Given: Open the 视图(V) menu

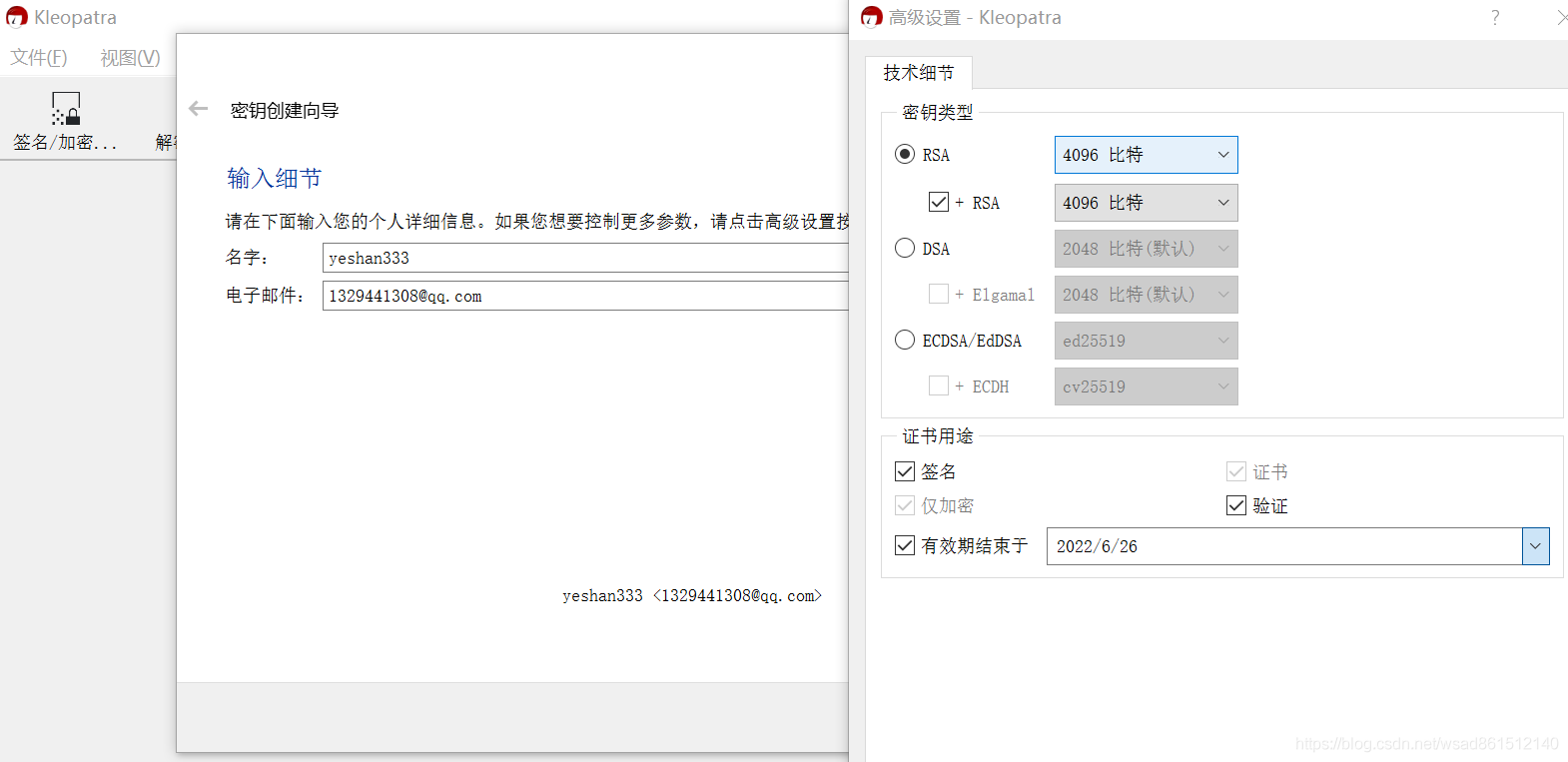Looking at the screenshot, I should point(130,58).
